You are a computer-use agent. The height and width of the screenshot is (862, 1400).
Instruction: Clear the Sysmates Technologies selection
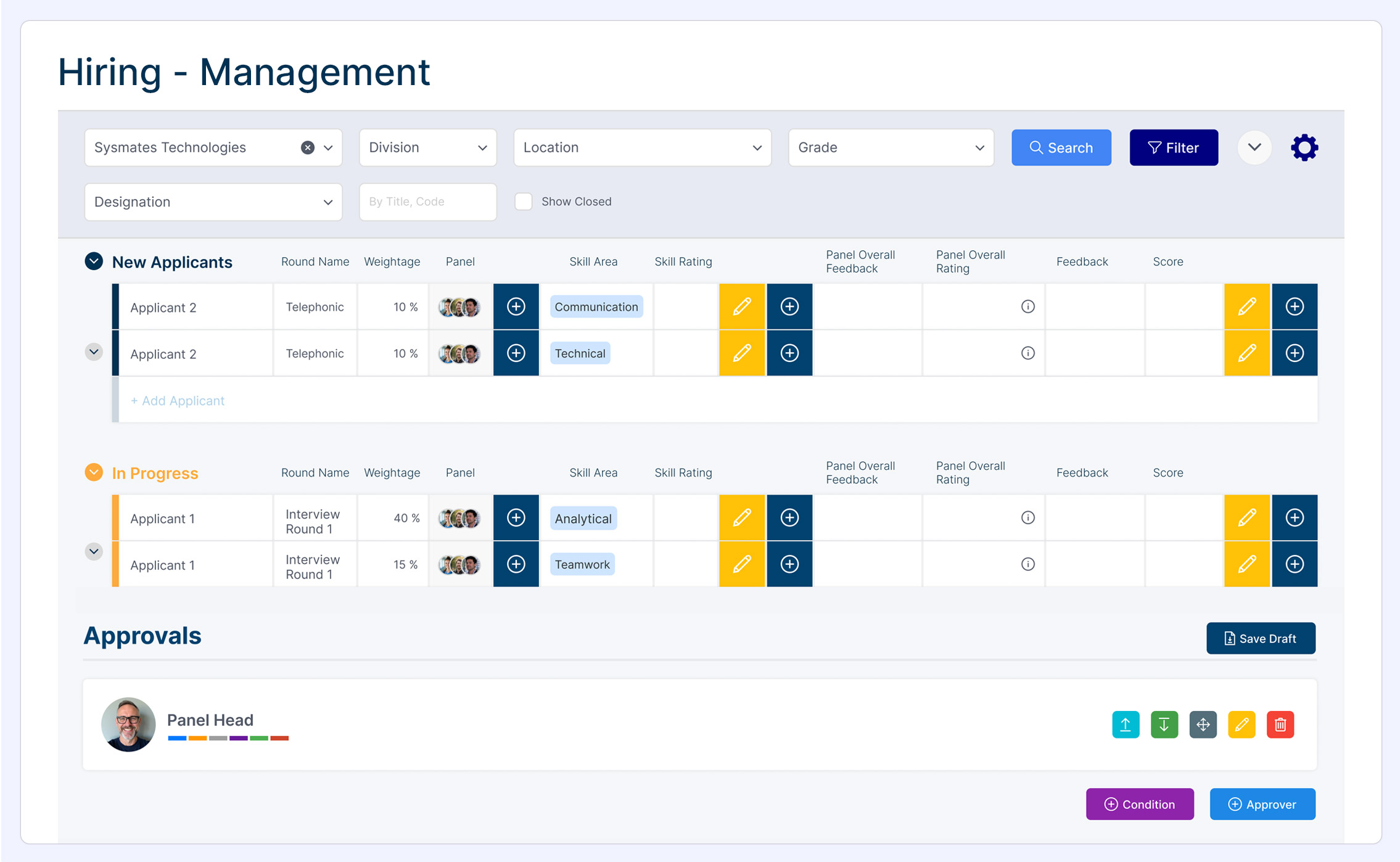point(307,147)
